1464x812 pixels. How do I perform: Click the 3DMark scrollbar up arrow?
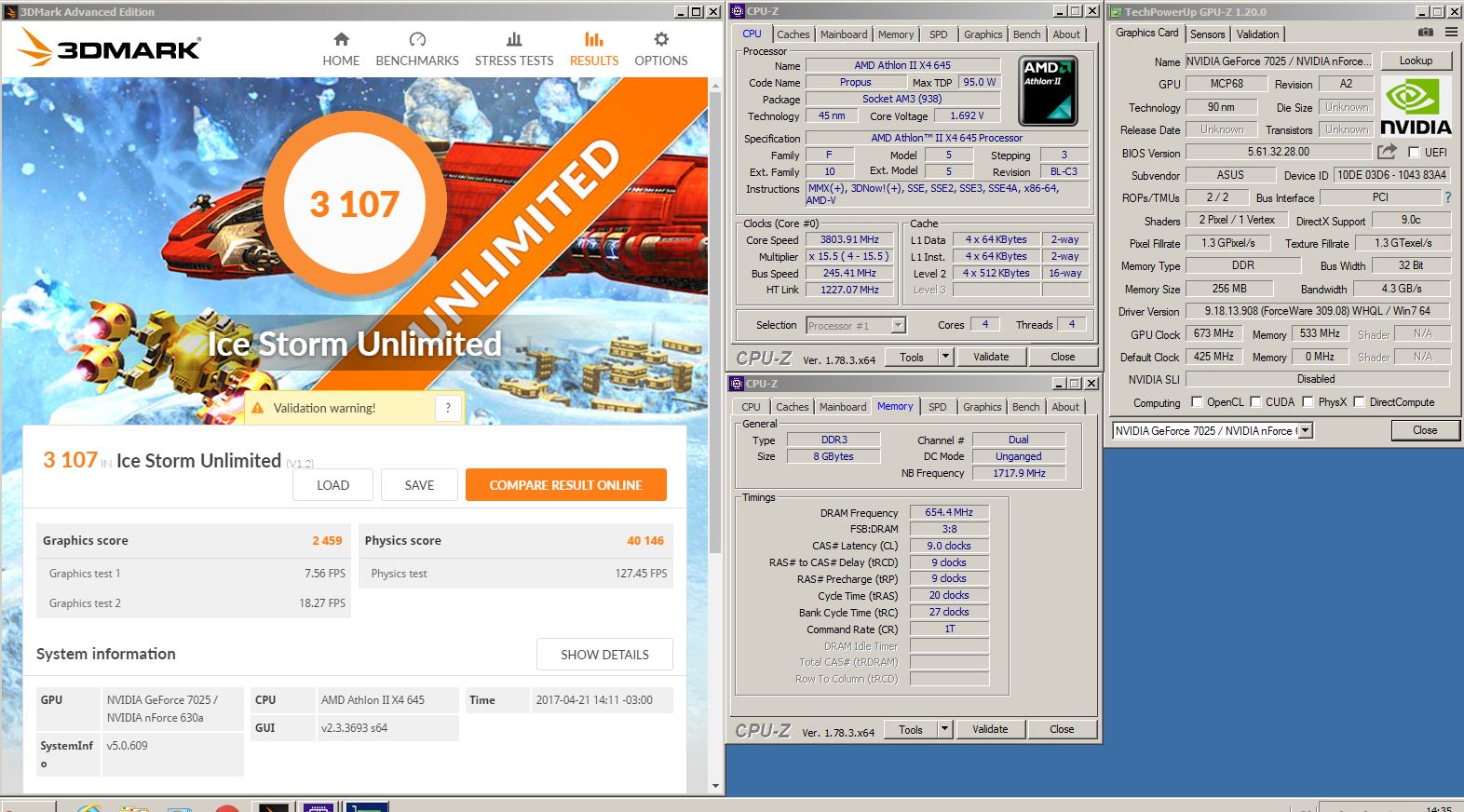coord(715,86)
